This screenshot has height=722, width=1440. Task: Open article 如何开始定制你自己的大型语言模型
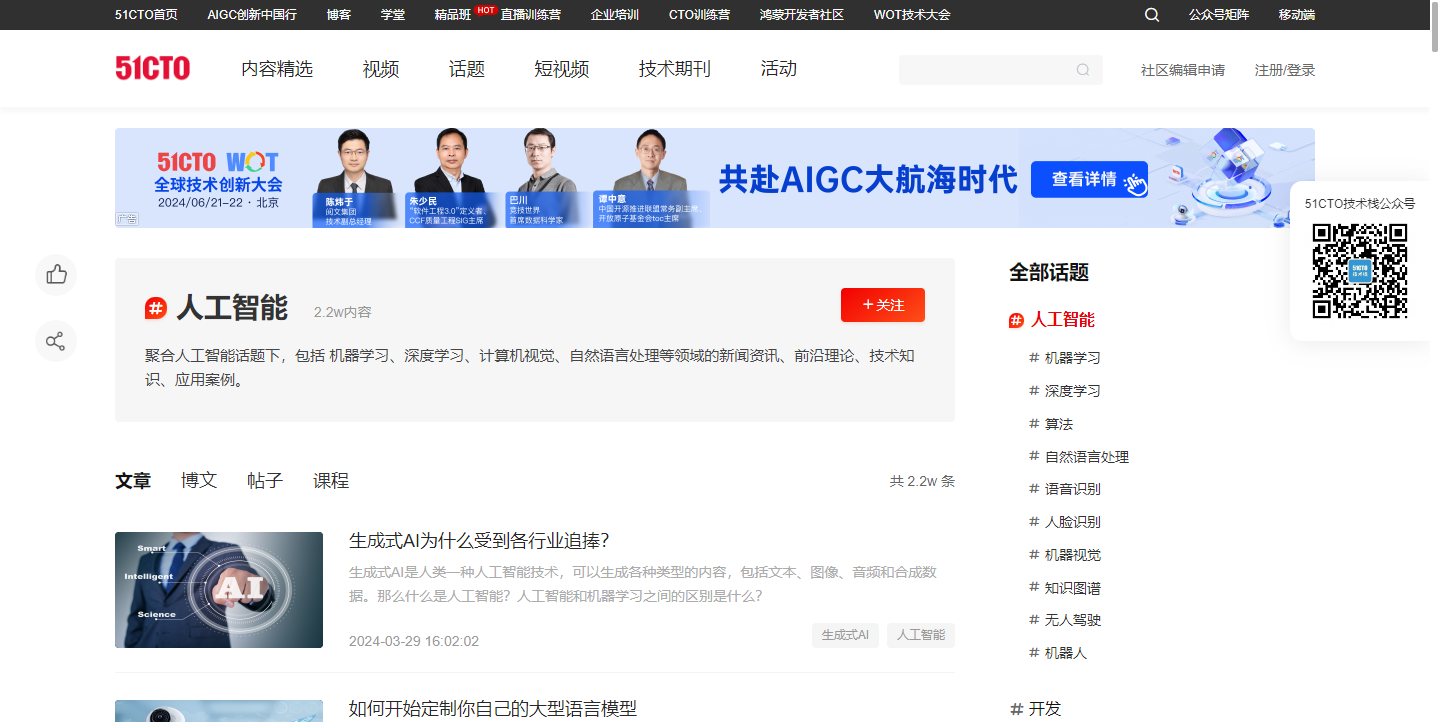tap(493, 709)
